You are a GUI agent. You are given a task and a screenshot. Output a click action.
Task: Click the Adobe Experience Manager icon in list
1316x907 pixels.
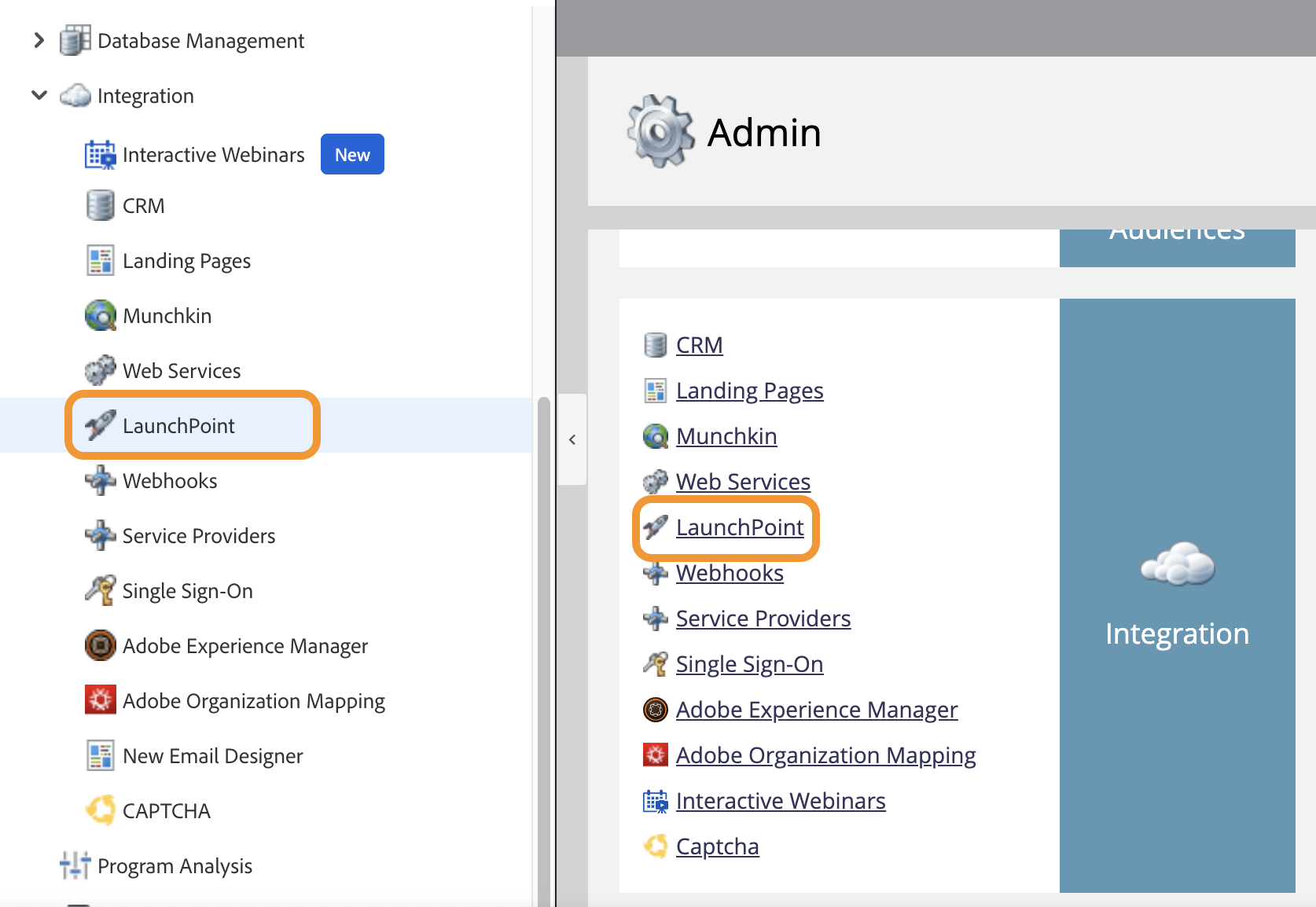click(x=655, y=710)
